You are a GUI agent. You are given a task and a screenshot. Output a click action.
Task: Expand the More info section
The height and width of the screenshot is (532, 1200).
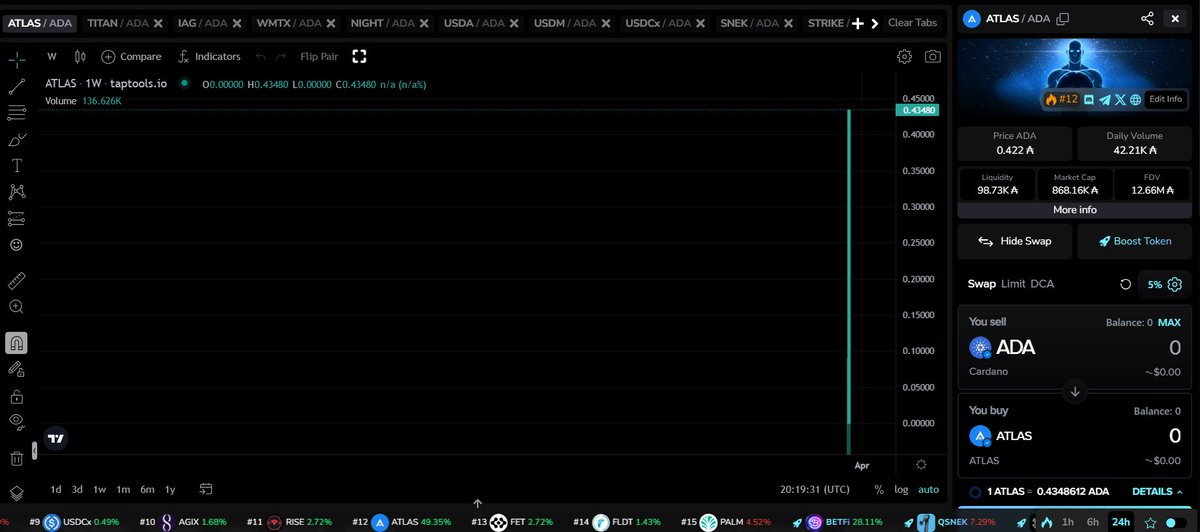point(1075,210)
